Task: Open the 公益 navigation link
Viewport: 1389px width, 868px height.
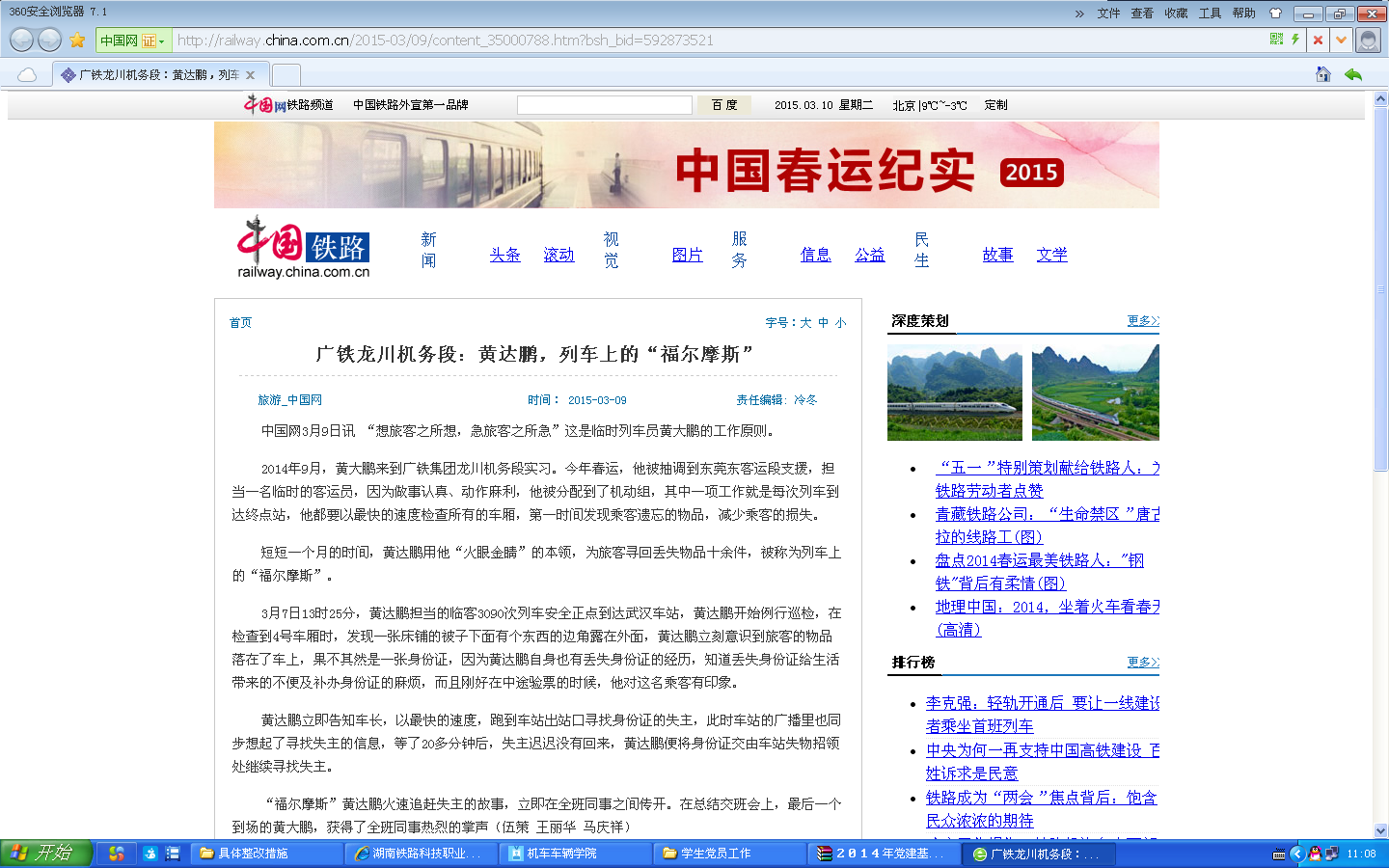Action: [x=869, y=255]
